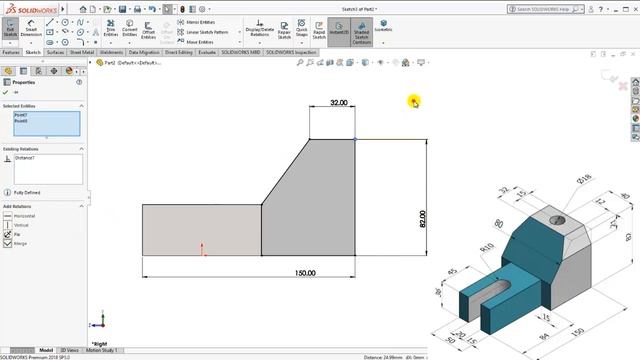Viewport: 640px width, 360px height.
Task: Open the Motion Study 1 bottom tab
Action: pos(102,350)
